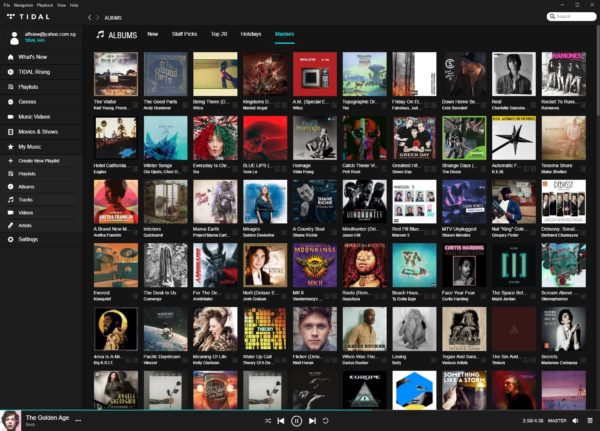Click the 'Homage' album title
Viewport: 600px width, 431px height.
click(302, 166)
